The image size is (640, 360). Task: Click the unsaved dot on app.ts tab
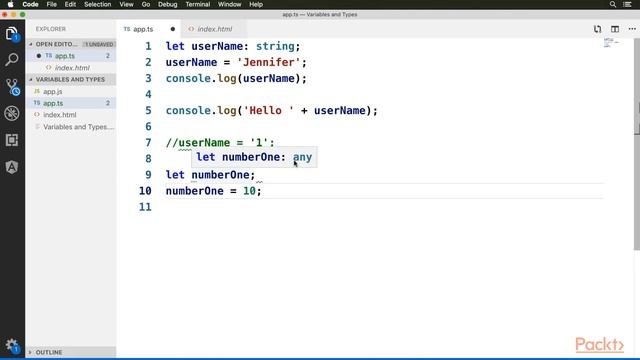click(173, 29)
